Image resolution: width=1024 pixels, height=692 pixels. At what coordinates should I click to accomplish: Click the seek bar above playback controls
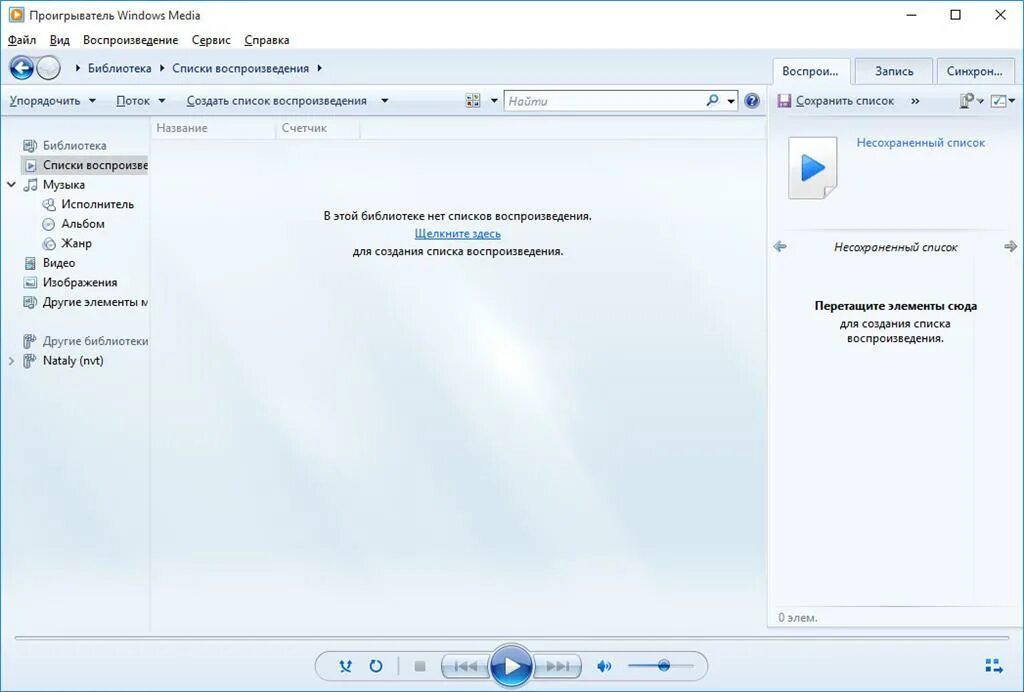(x=512, y=638)
